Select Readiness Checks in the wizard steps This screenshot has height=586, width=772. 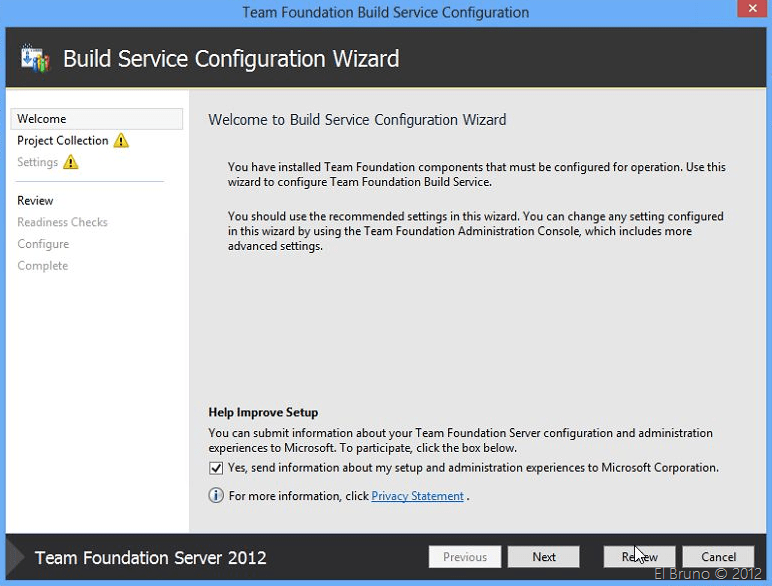click(x=62, y=222)
